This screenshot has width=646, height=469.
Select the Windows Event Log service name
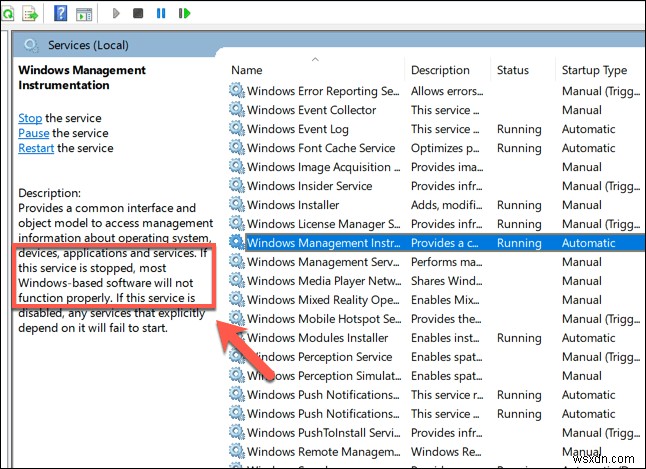click(x=298, y=129)
